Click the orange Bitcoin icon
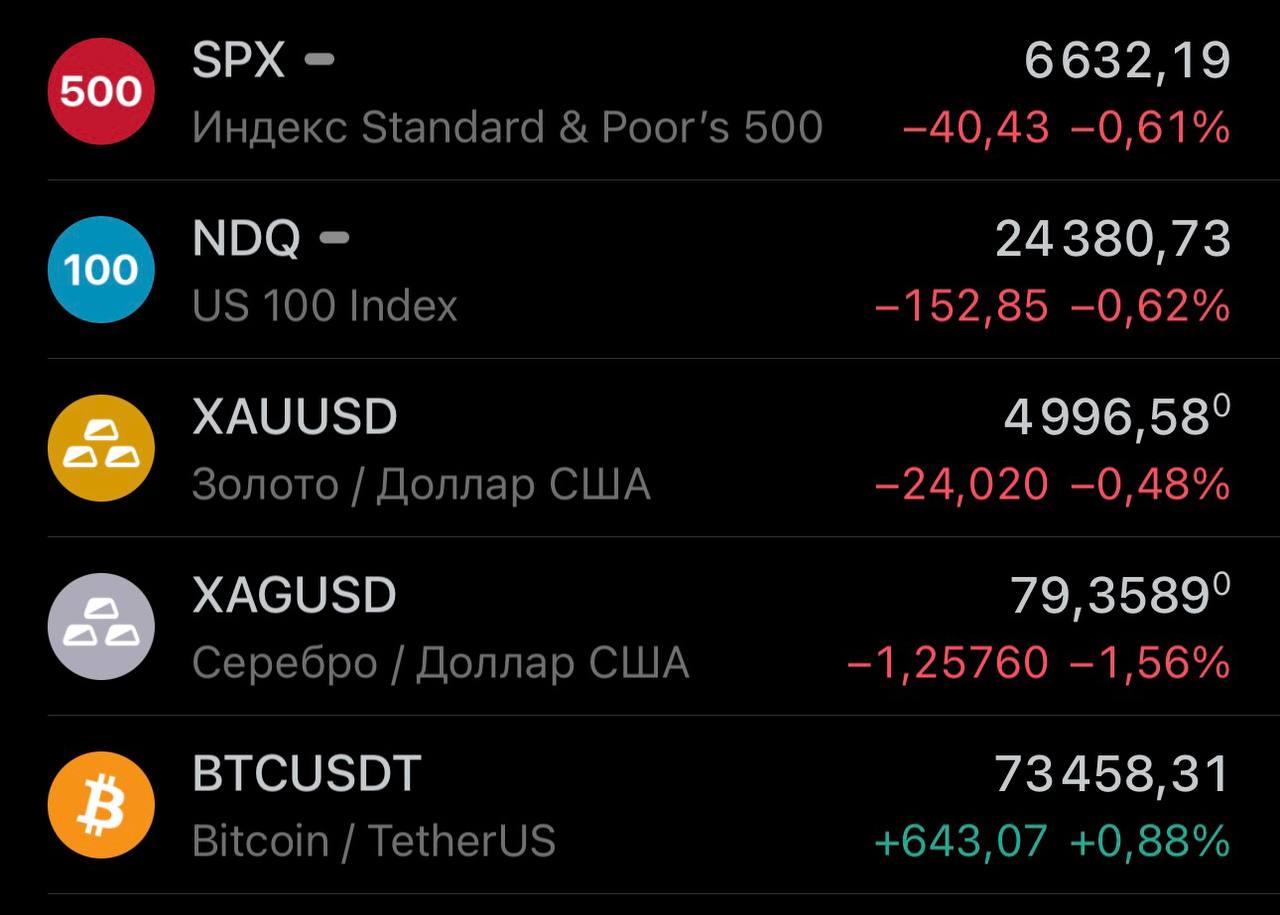 101,805
